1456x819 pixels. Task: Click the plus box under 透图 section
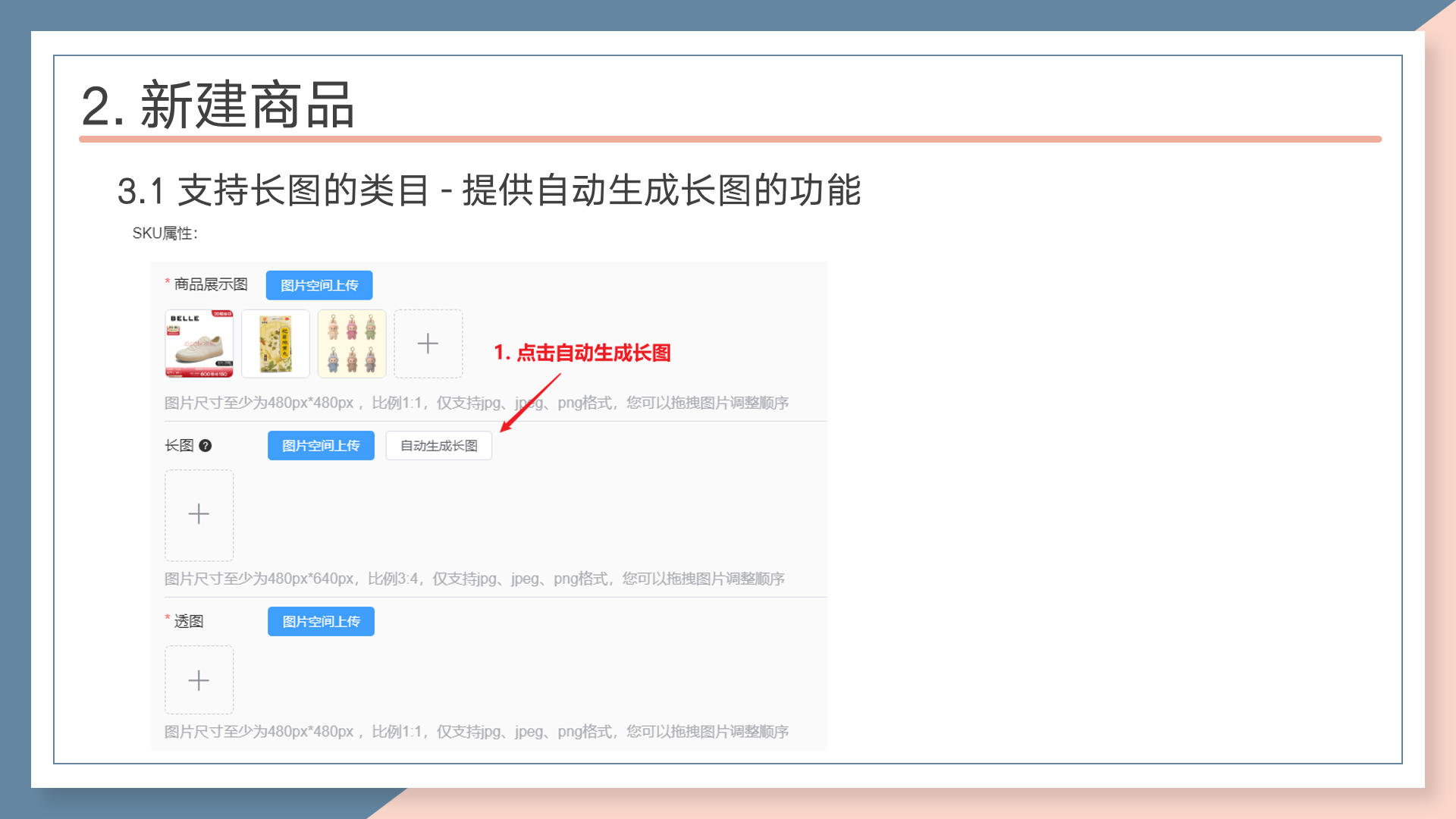[x=199, y=680]
